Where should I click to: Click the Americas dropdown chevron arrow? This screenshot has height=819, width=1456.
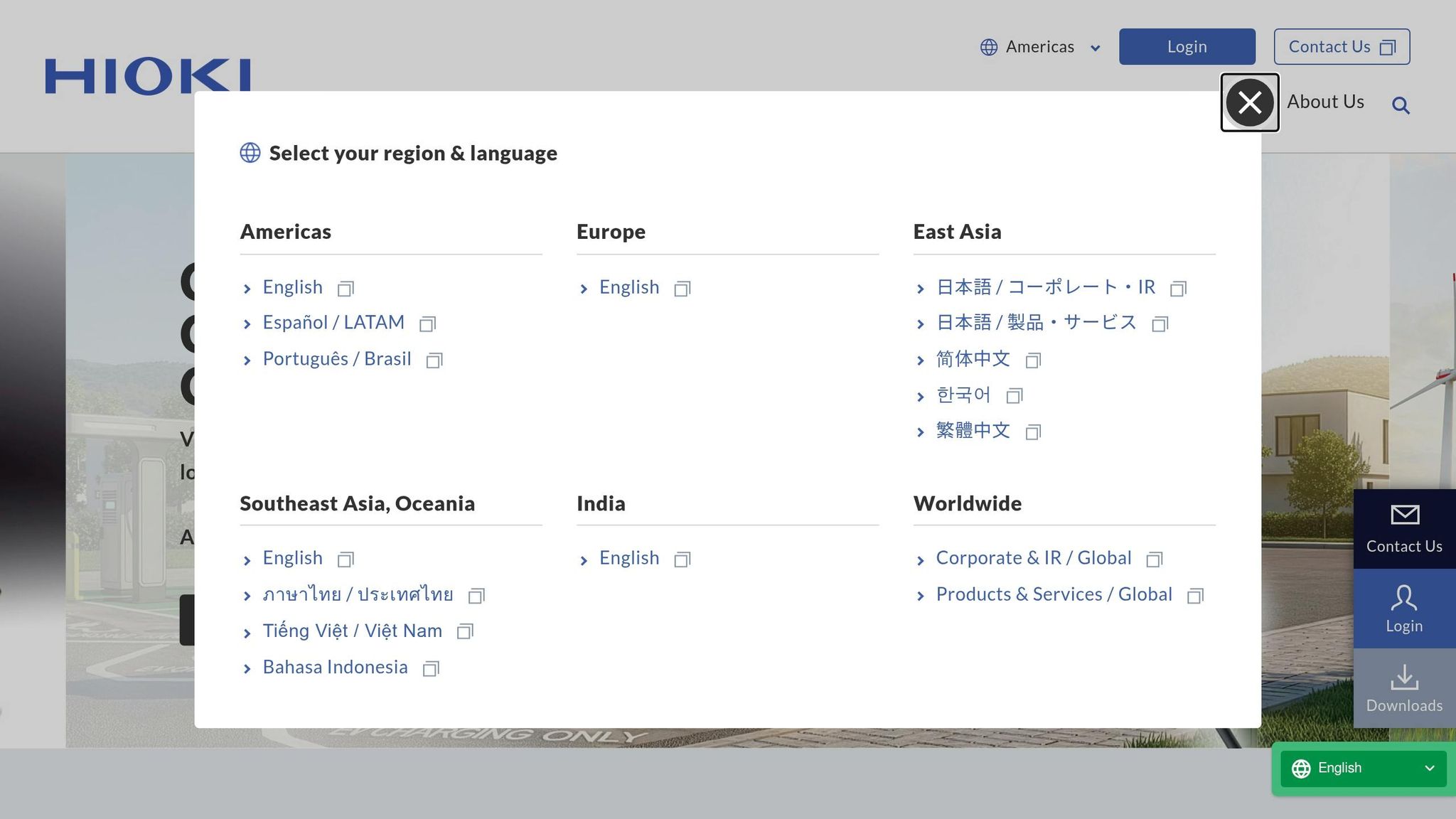tap(1095, 48)
